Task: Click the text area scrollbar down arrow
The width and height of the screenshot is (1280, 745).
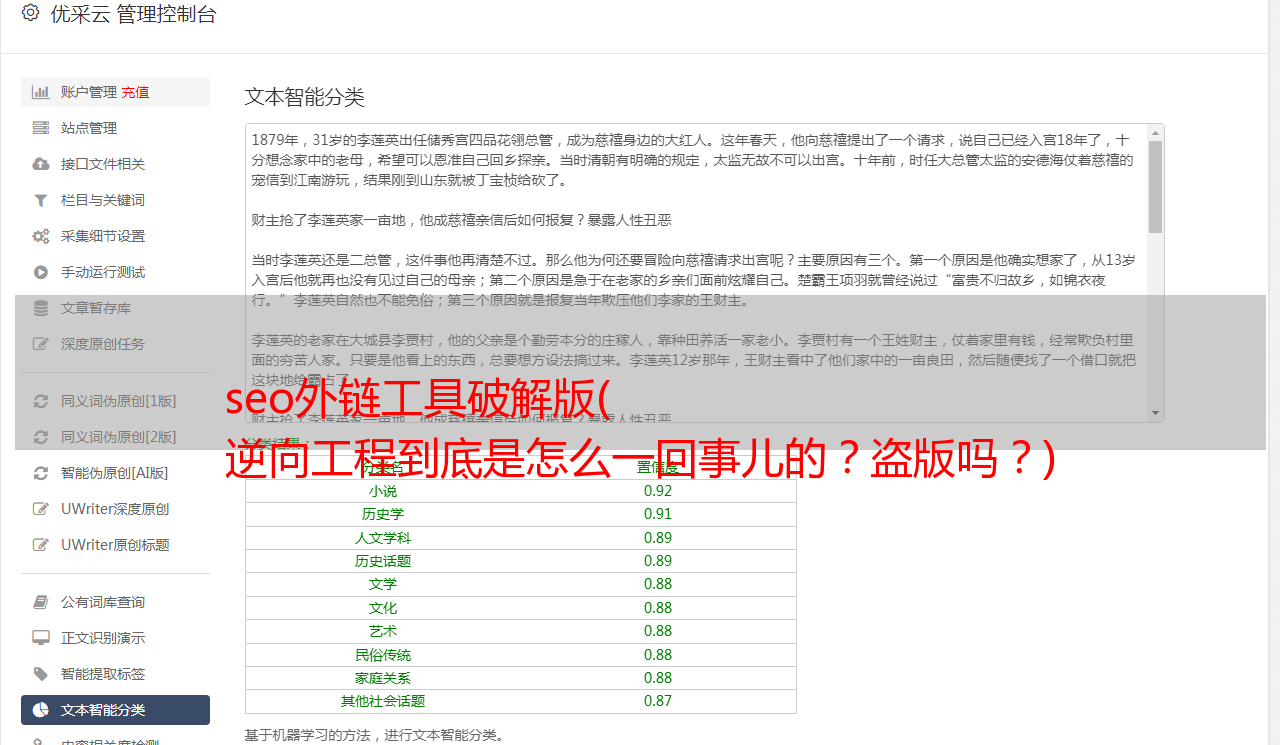Action: click(x=1155, y=413)
